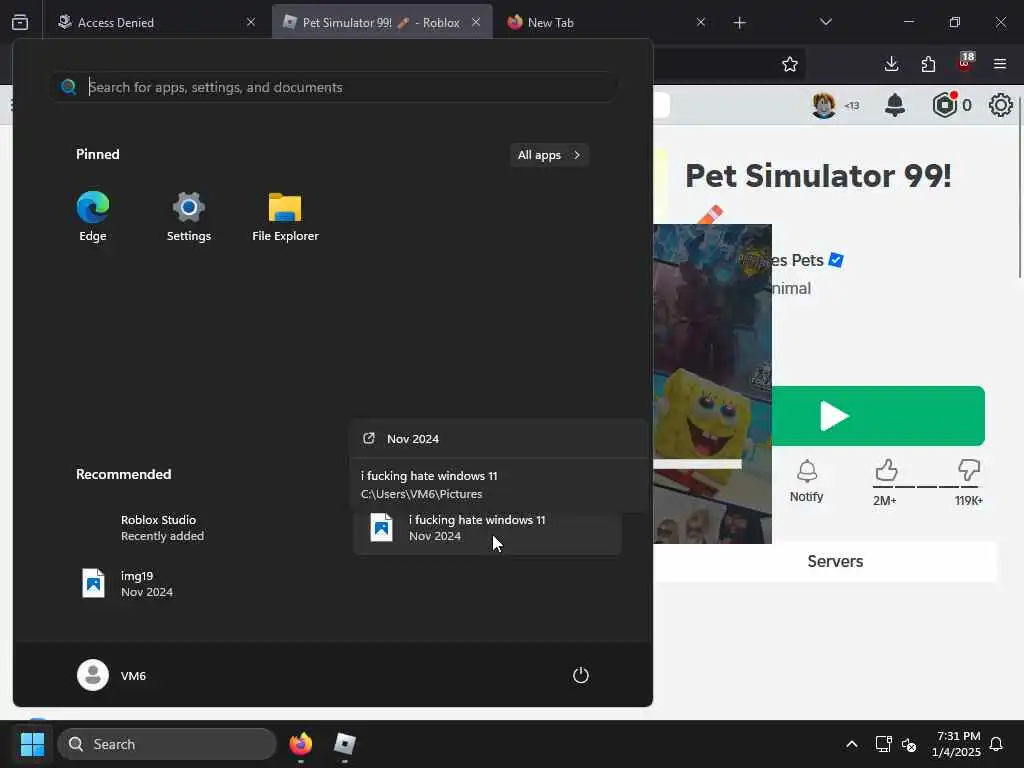The image size is (1024, 768).
Task: Open Firefox from taskbar
Action: pos(300,744)
